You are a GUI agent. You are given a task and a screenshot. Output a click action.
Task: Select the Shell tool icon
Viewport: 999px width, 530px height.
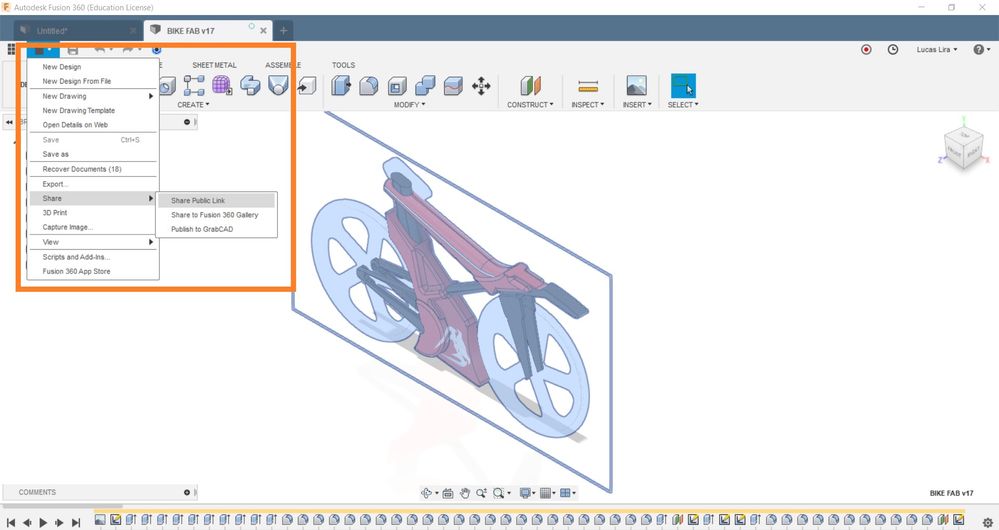click(x=397, y=85)
